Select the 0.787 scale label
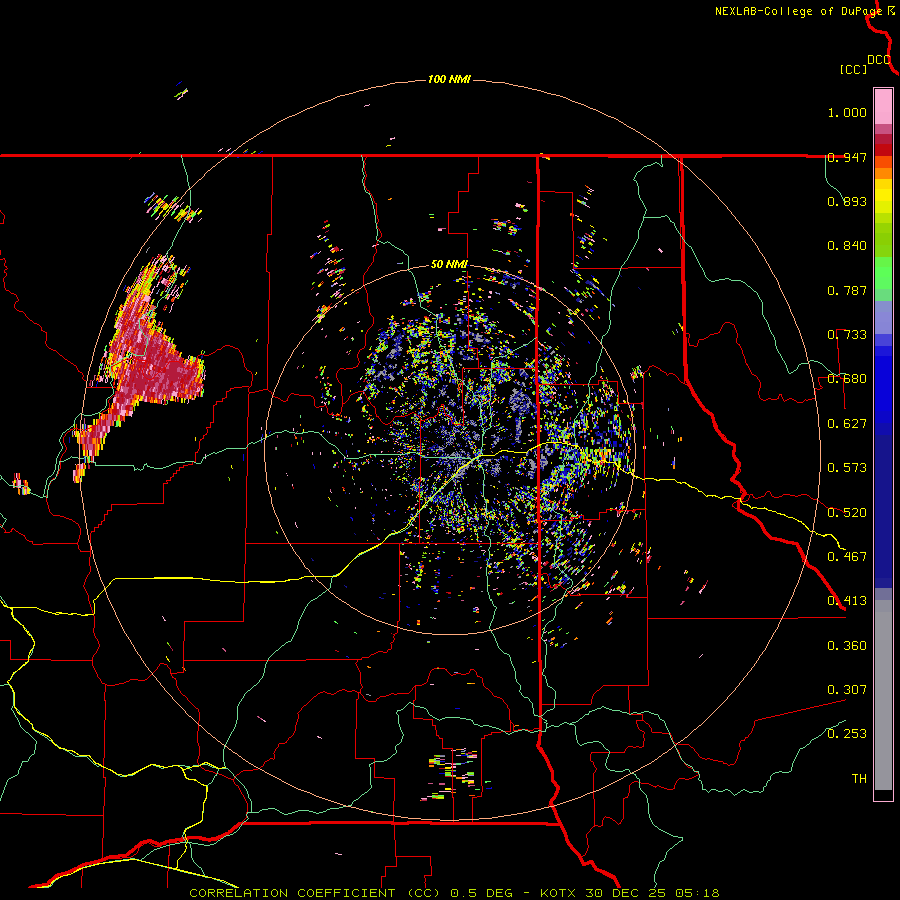This screenshot has width=900, height=900. tap(847, 290)
